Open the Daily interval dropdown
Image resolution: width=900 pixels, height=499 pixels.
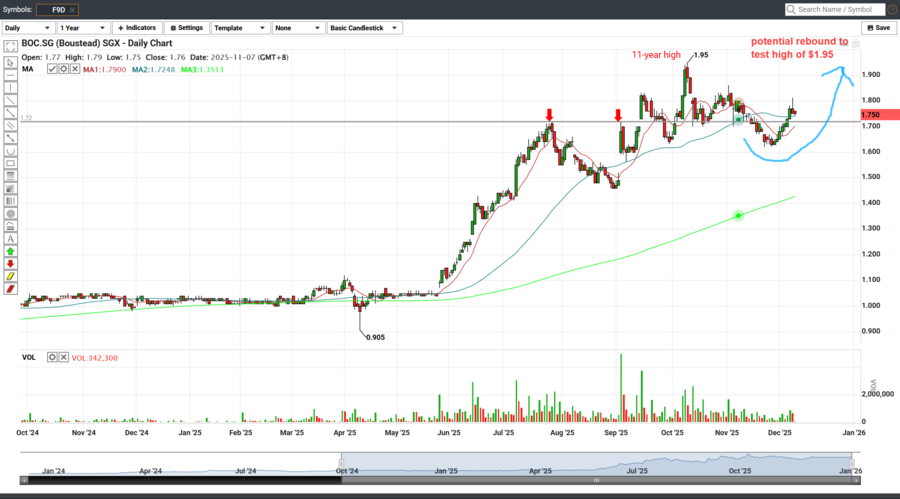[x=27, y=28]
